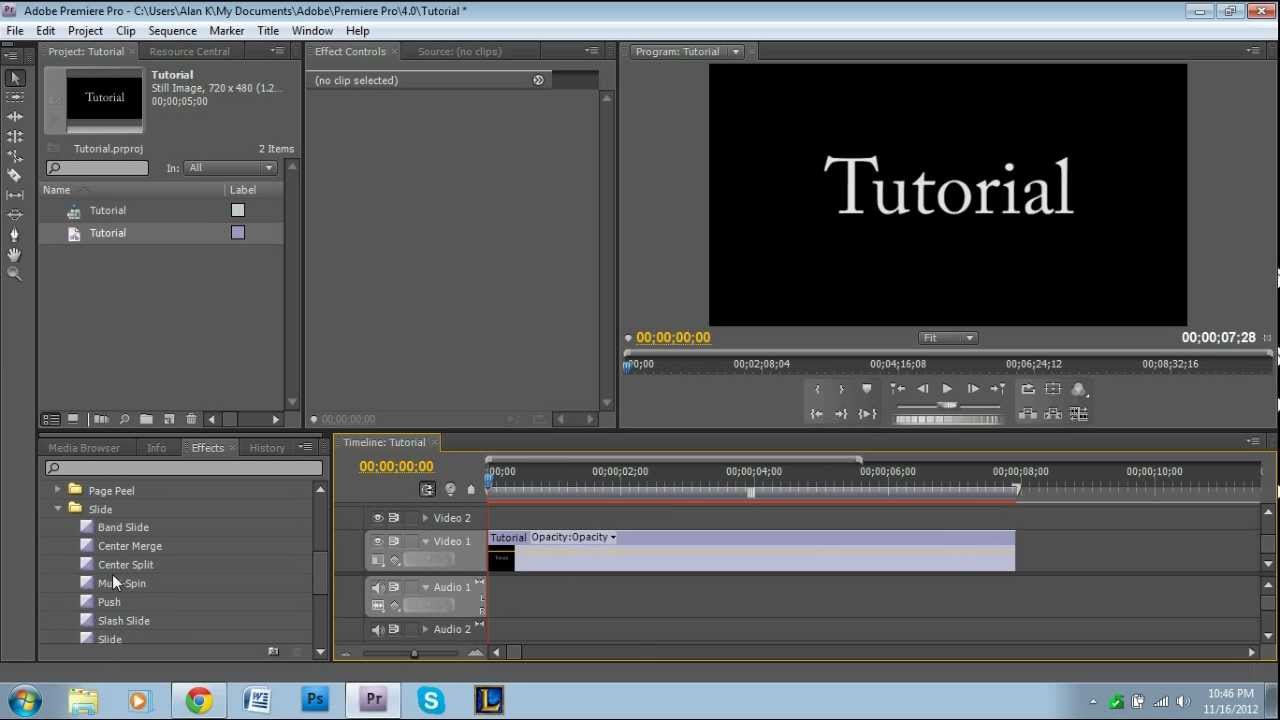Select the Push transition
This screenshot has width=1280, height=720.
(x=109, y=602)
